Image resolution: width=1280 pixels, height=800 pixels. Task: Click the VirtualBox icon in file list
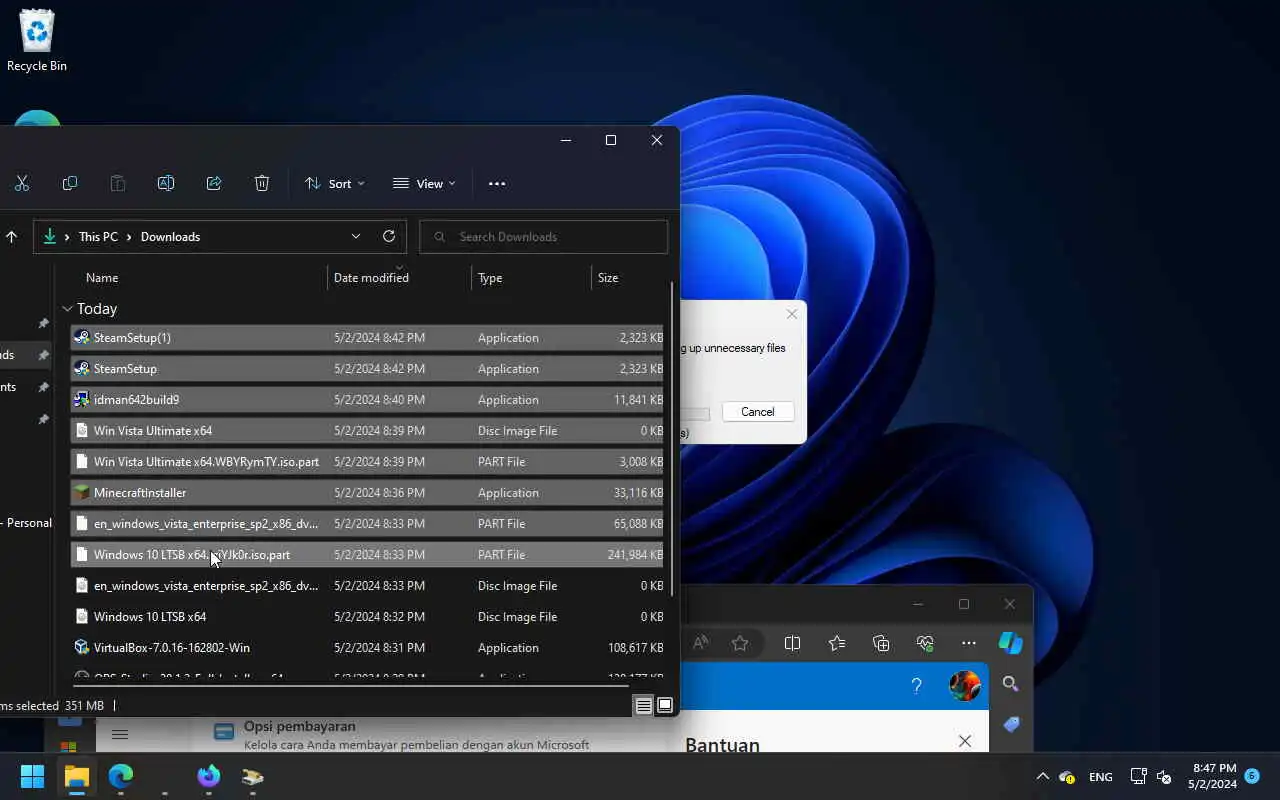(82, 648)
